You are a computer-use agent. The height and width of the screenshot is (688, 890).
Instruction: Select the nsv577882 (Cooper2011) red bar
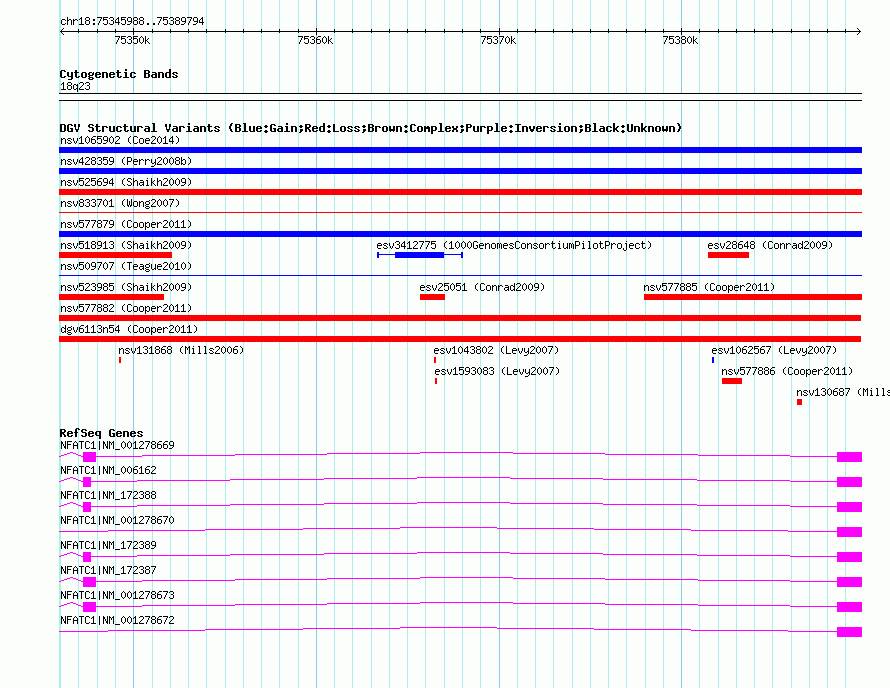pos(460,318)
